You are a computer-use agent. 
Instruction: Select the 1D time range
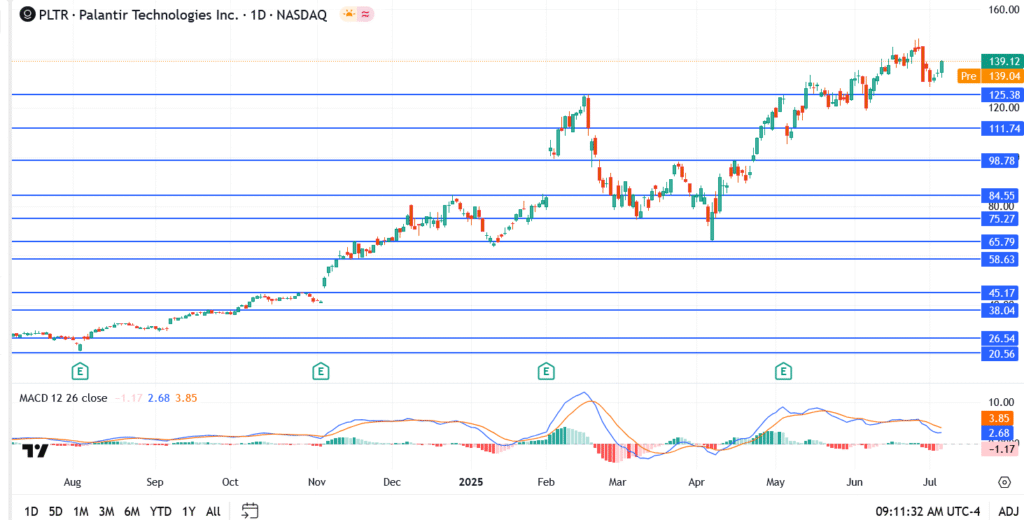tap(32, 511)
